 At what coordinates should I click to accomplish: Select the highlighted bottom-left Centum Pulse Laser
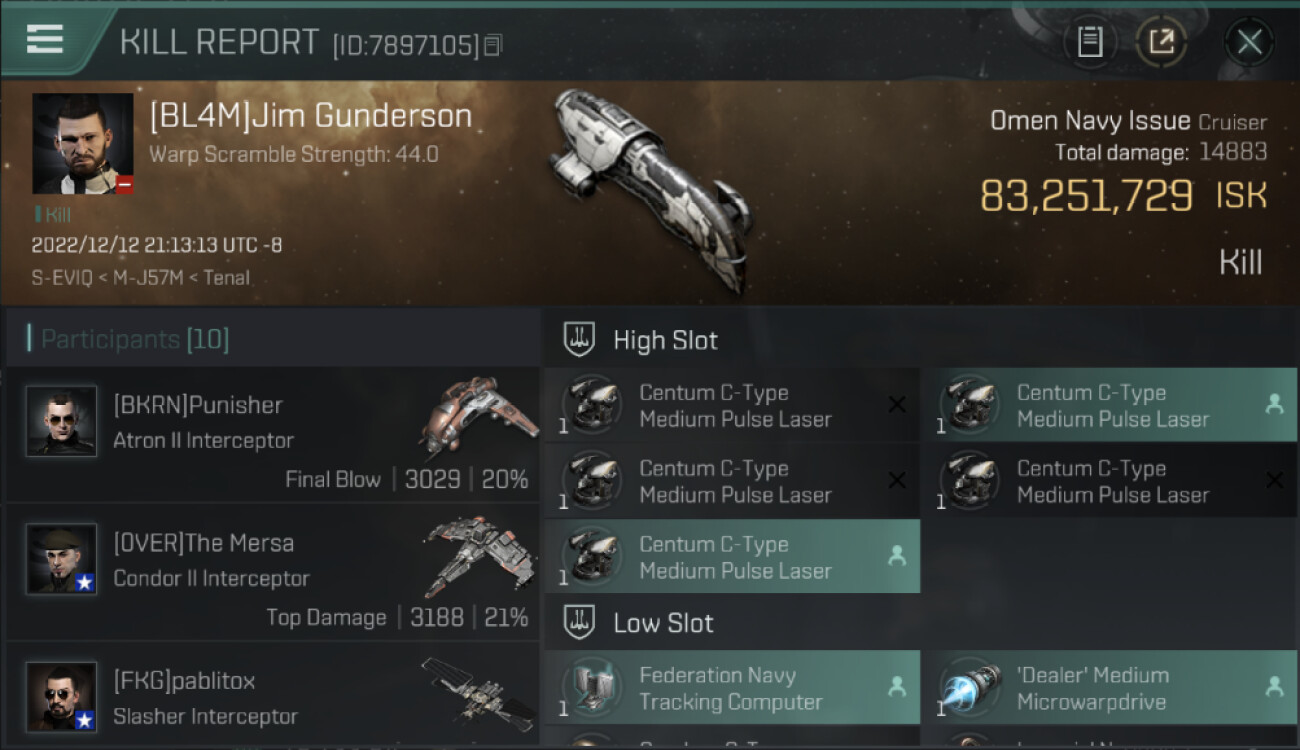click(x=732, y=557)
